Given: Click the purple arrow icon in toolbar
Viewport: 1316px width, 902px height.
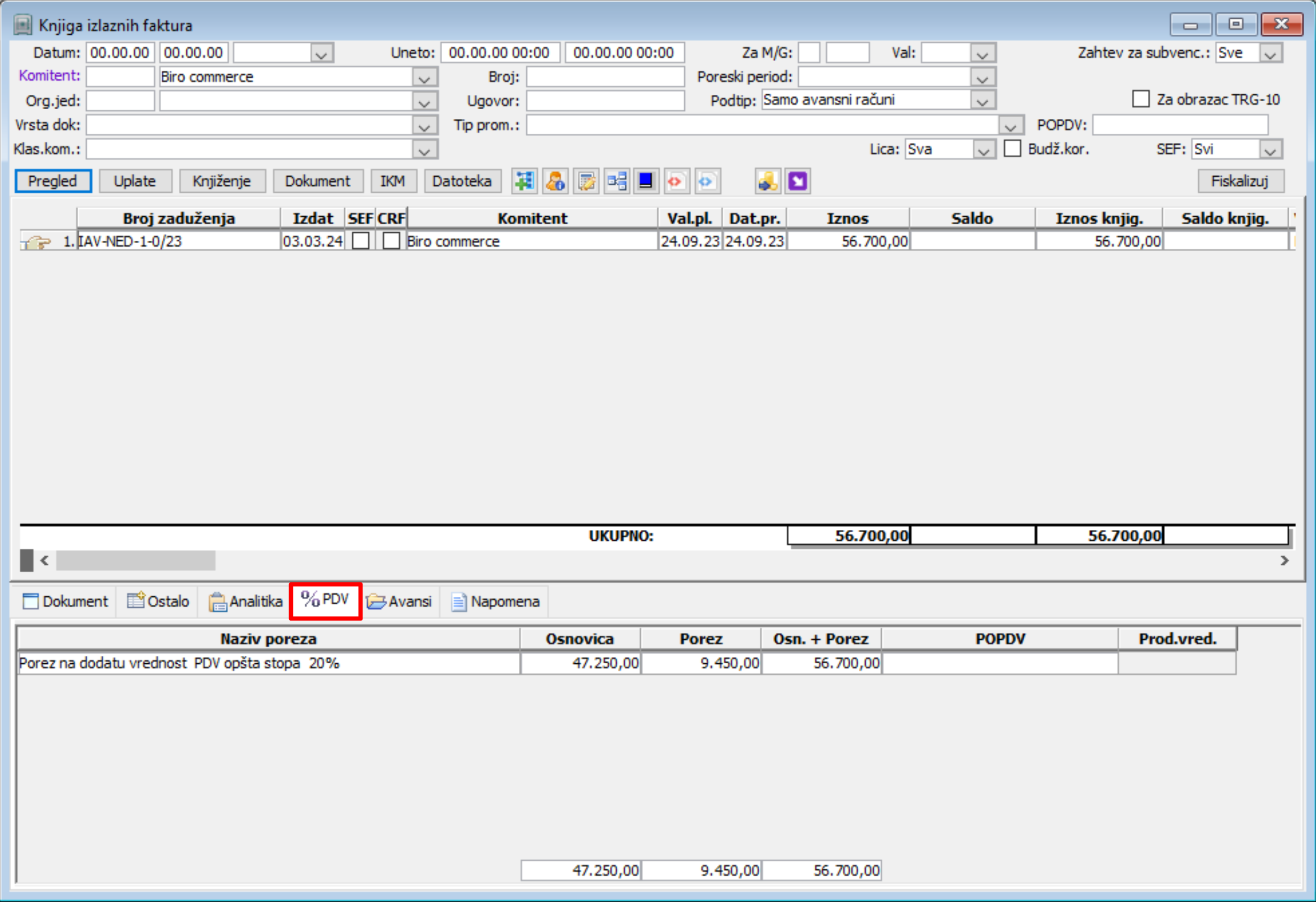Looking at the screenshot, I should 798,181.
